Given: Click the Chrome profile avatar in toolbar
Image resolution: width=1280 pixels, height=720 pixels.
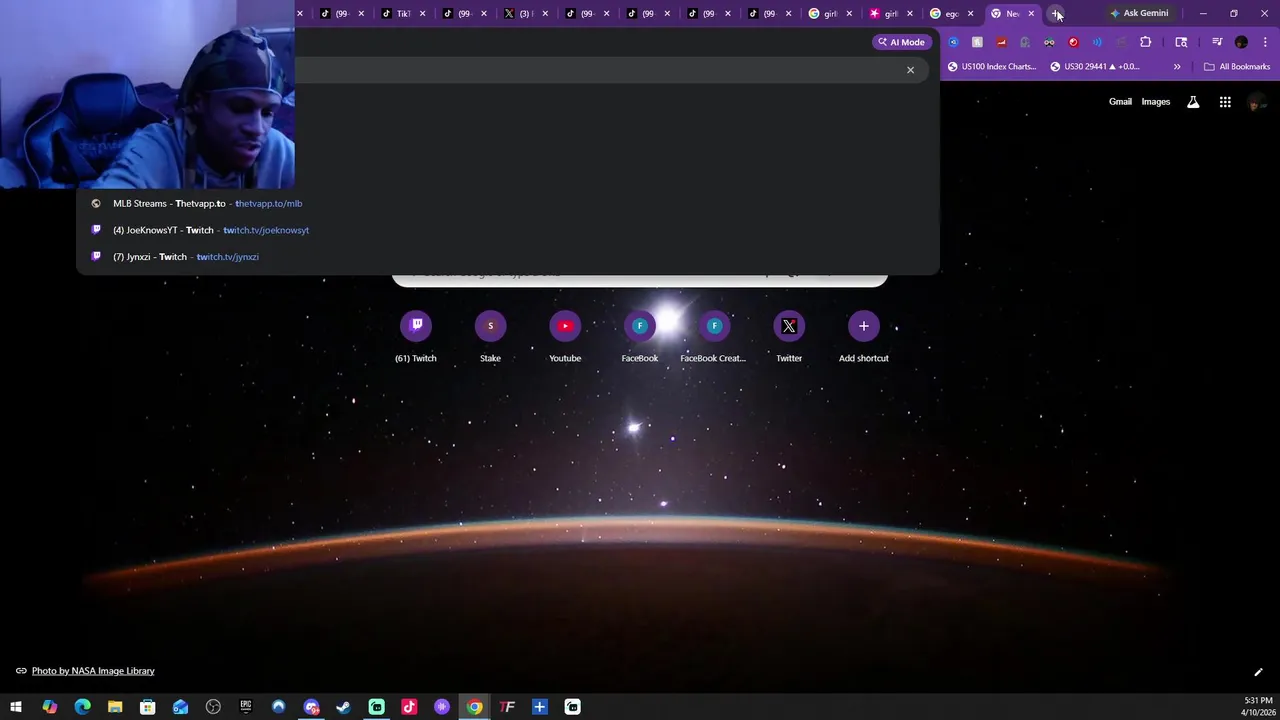Looking at the screenshot, I should tap(1241, 42).
